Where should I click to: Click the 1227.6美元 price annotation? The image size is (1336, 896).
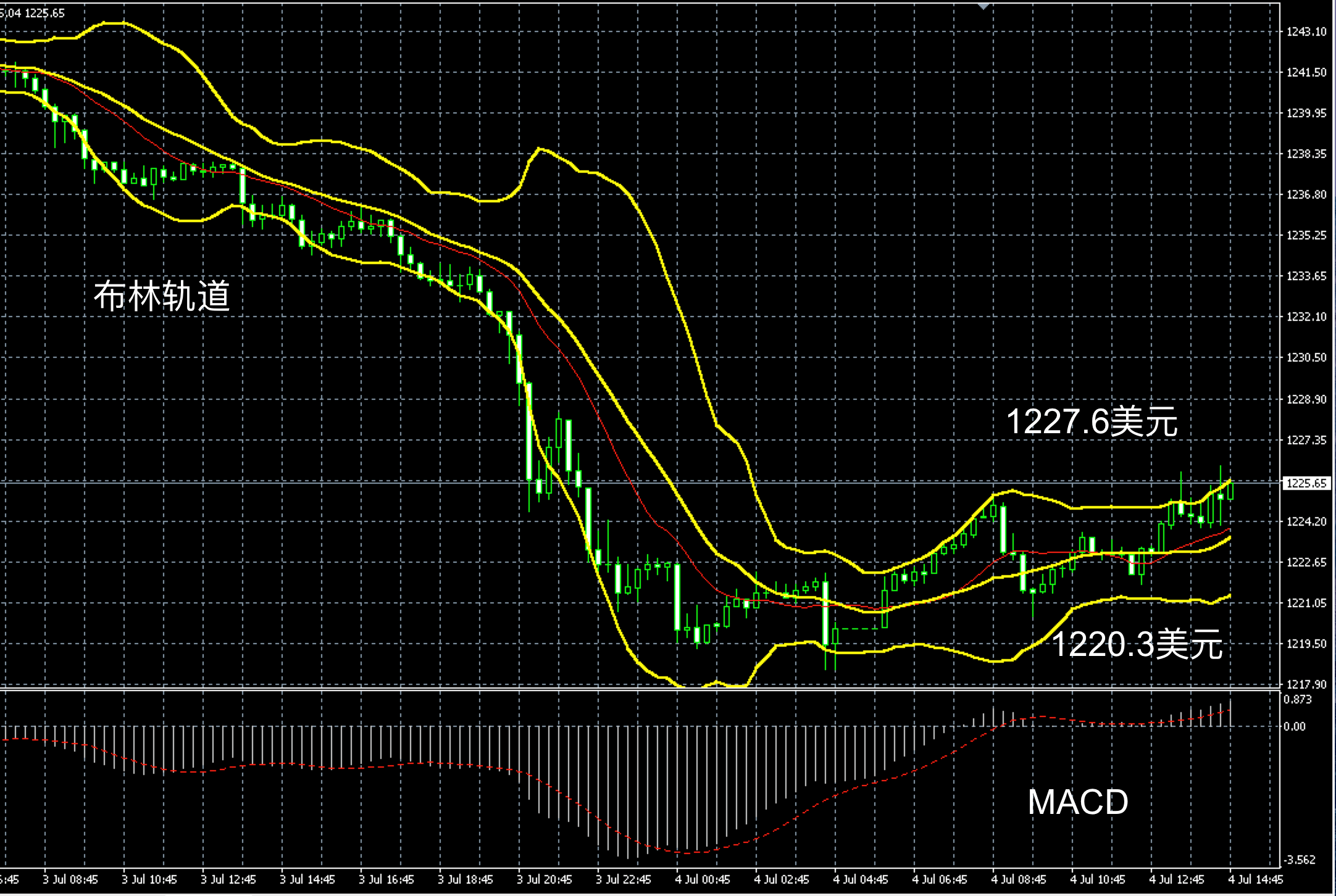[x=1092, y=423]
